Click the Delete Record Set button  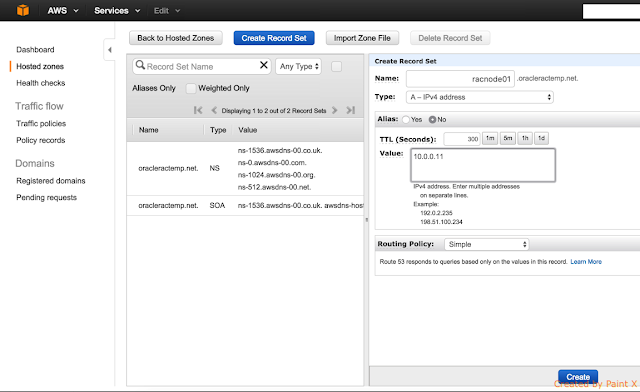(450, 38)
